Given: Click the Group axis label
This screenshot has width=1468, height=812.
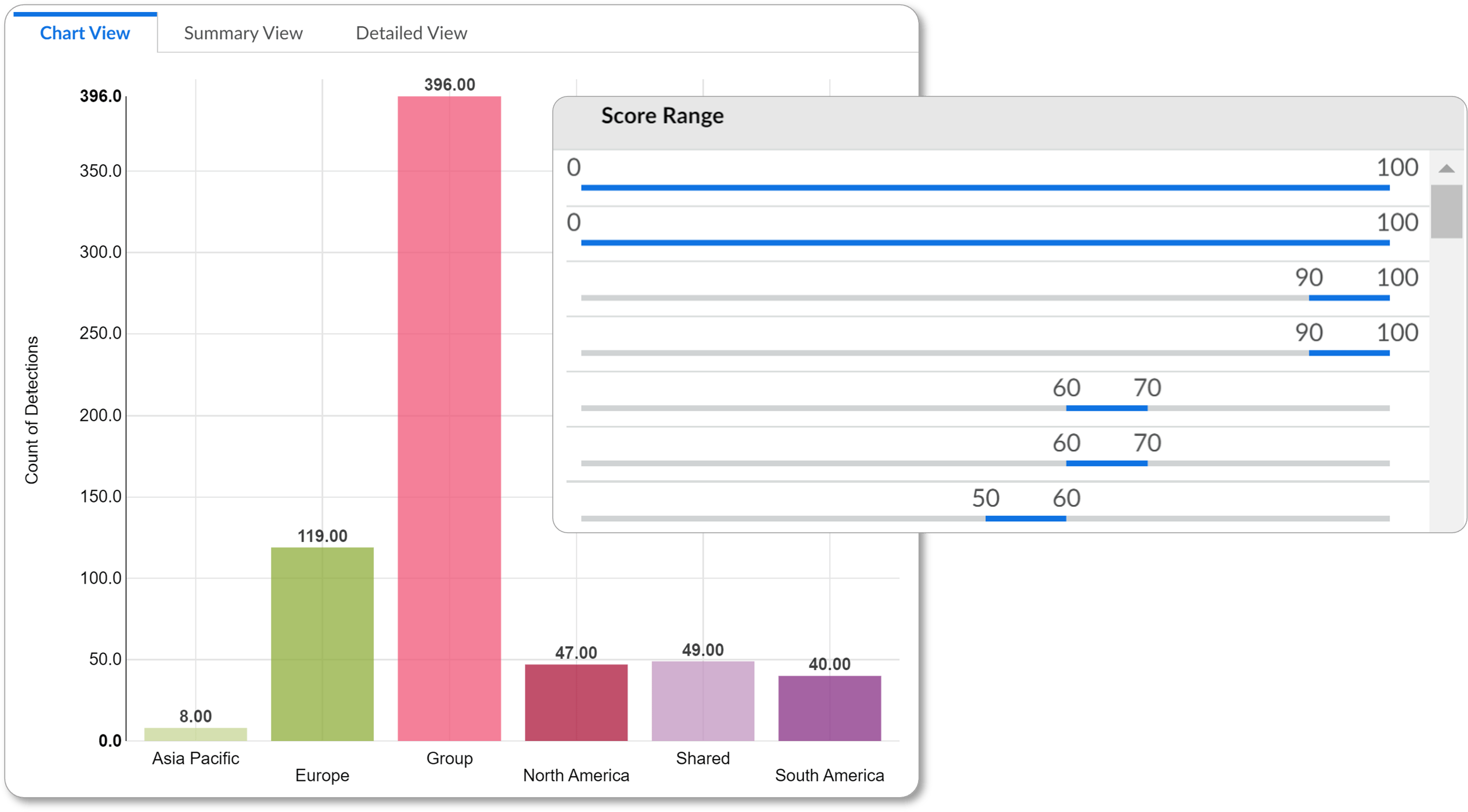Looking at the screenshot, I should pyautogui.click(x=450, y=758).
